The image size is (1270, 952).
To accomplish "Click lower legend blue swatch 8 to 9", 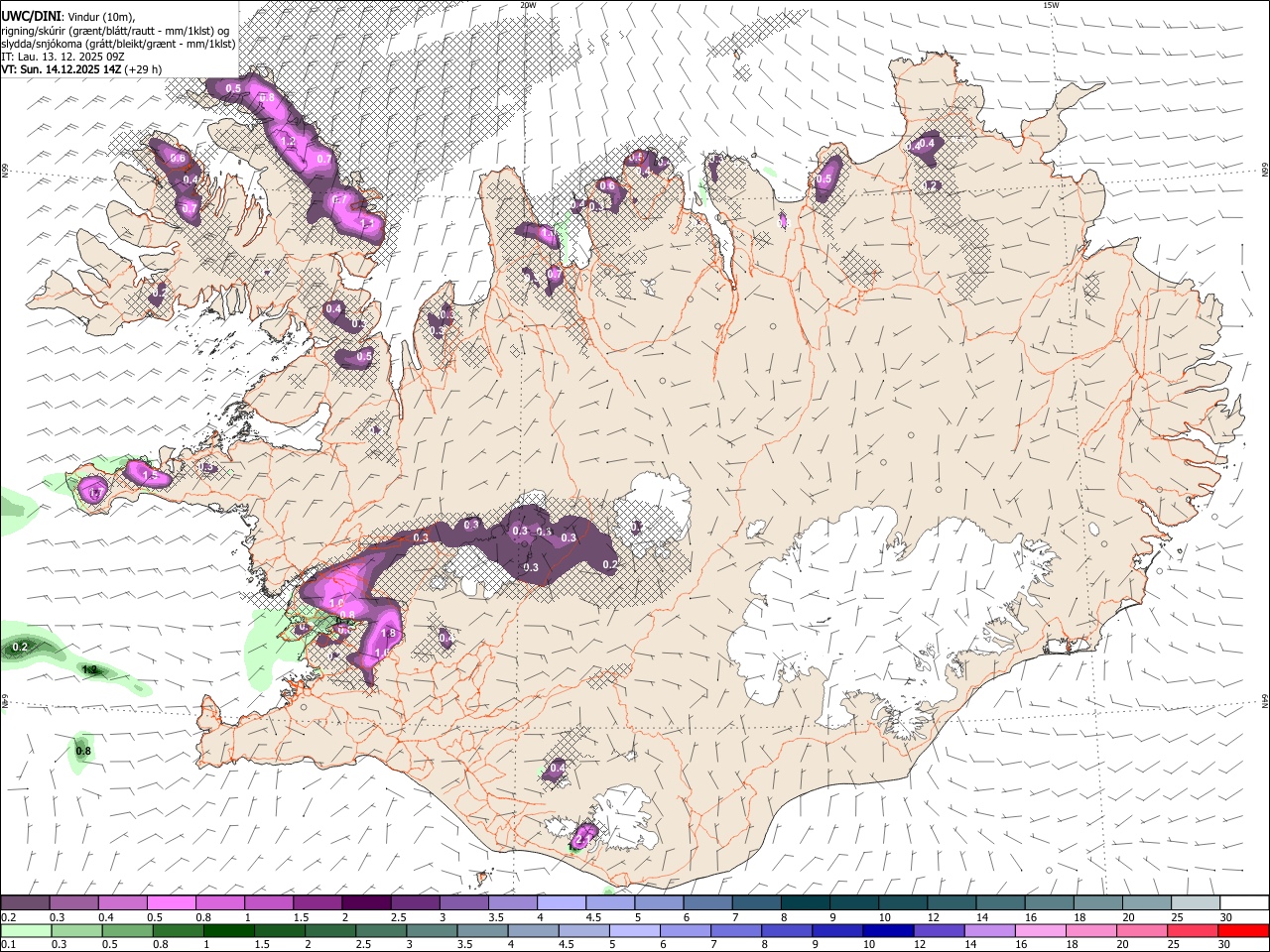I will [x=787, y=930].
